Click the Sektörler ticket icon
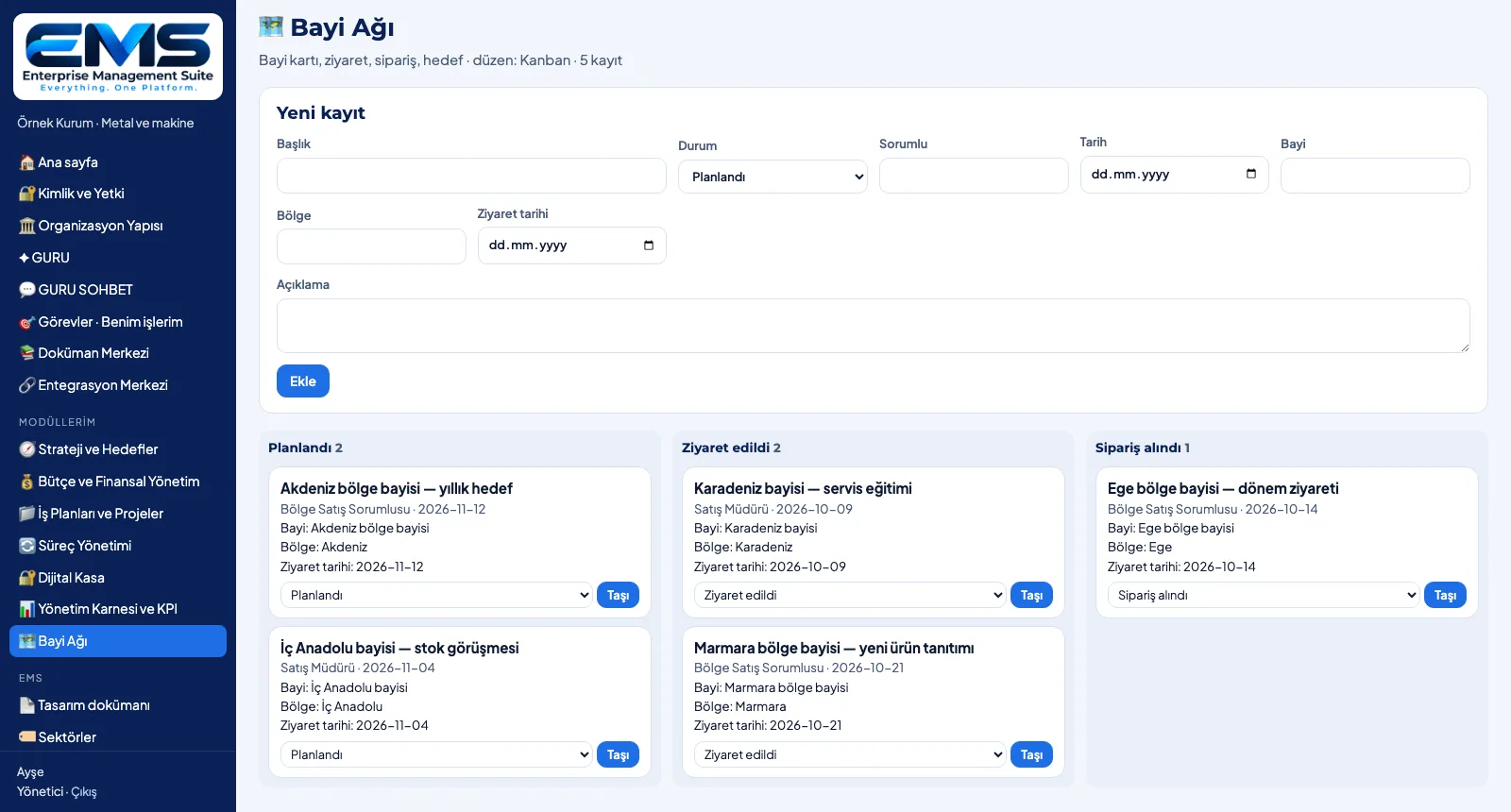 pos(27,737)
